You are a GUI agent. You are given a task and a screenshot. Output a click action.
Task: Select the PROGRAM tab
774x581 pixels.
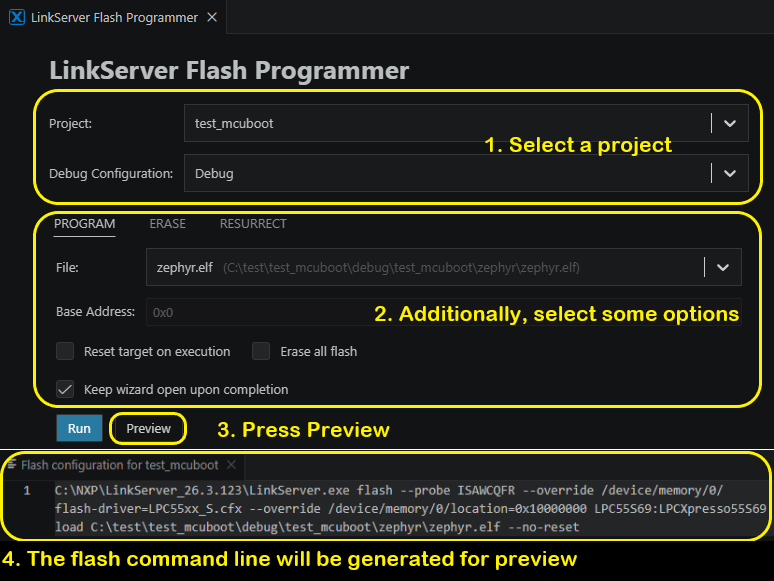click(84, 224)
